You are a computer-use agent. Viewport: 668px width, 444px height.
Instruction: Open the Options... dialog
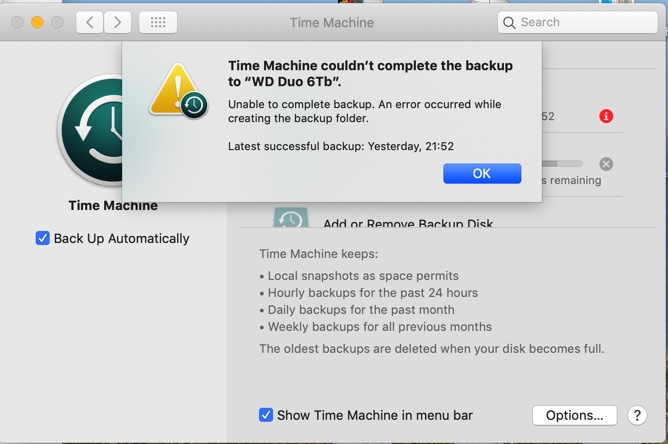pos(575,415)
